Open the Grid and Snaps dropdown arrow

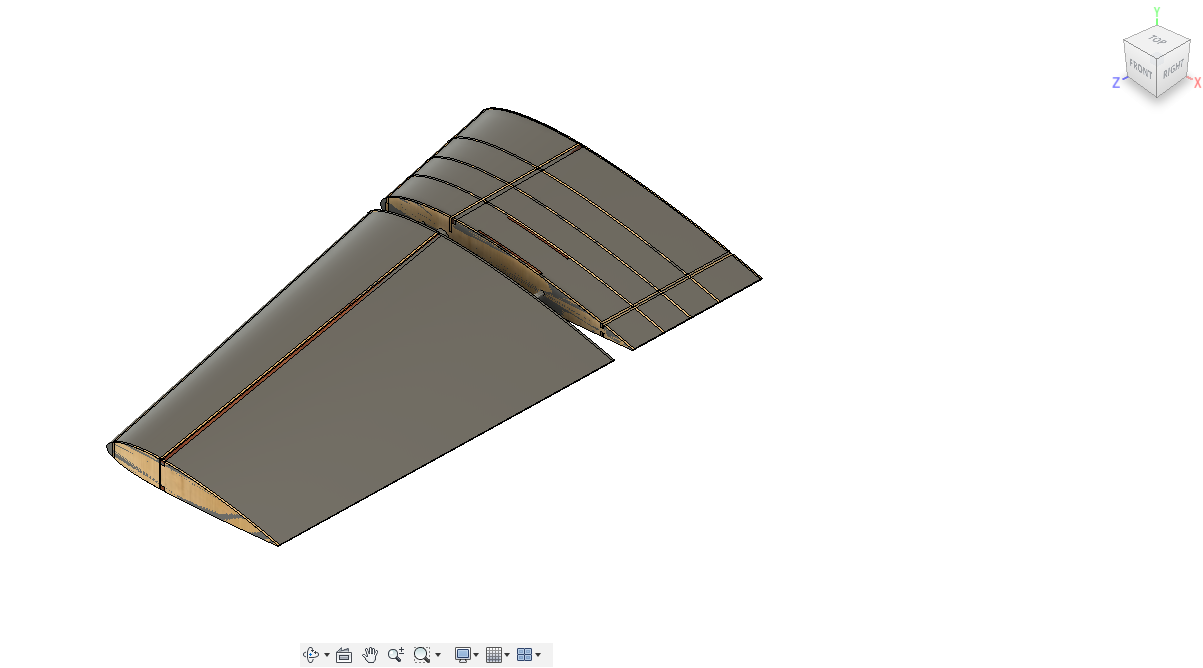click(507, 656)
